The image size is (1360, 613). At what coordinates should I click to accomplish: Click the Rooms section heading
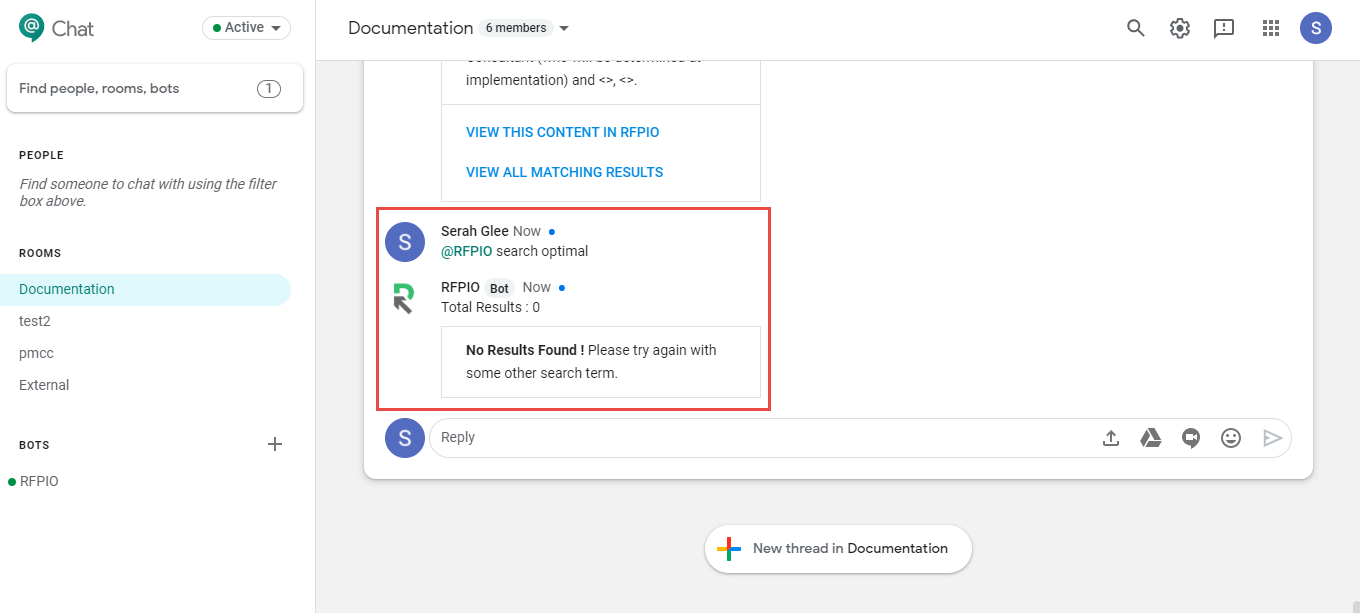40,253
